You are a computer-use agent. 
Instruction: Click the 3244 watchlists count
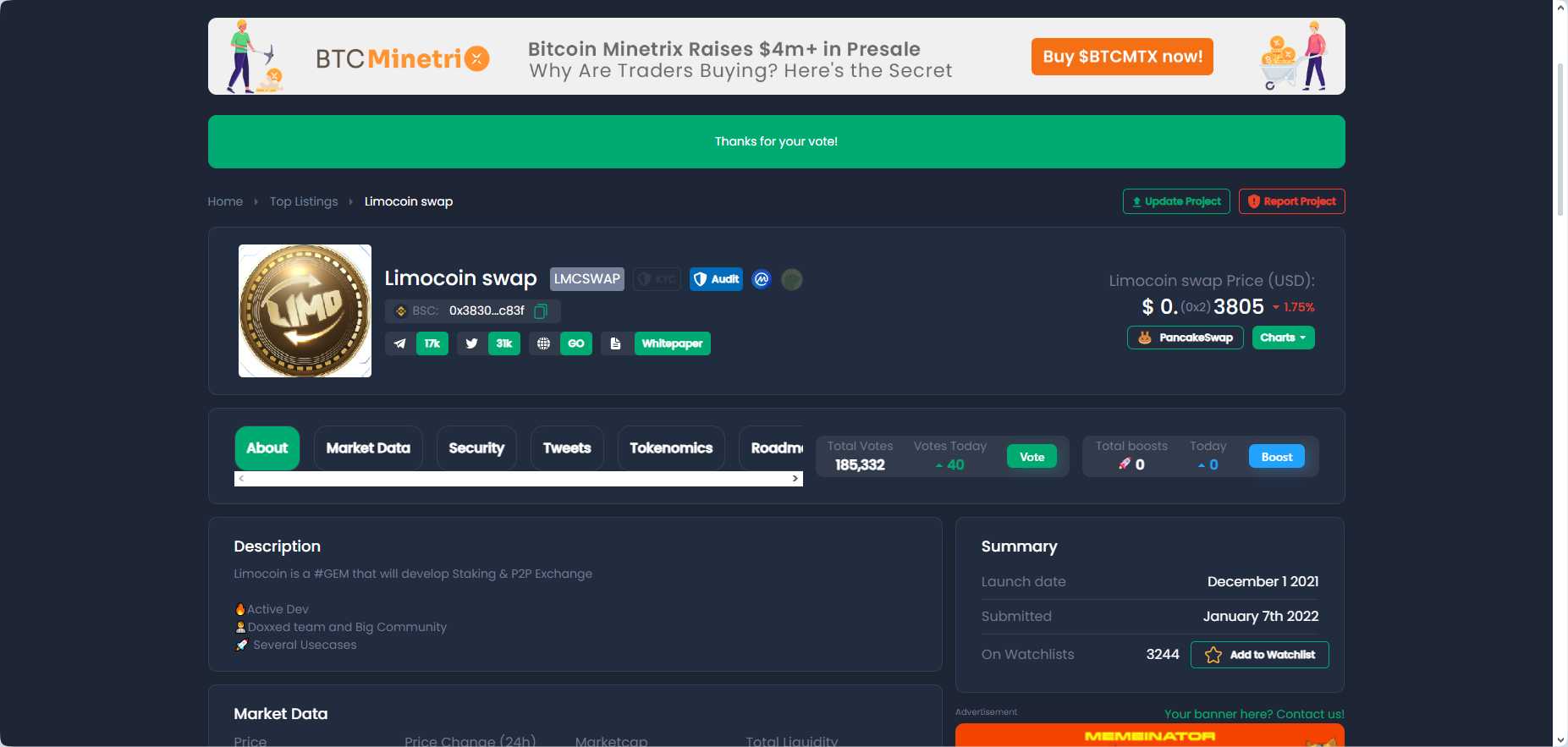1163,654
